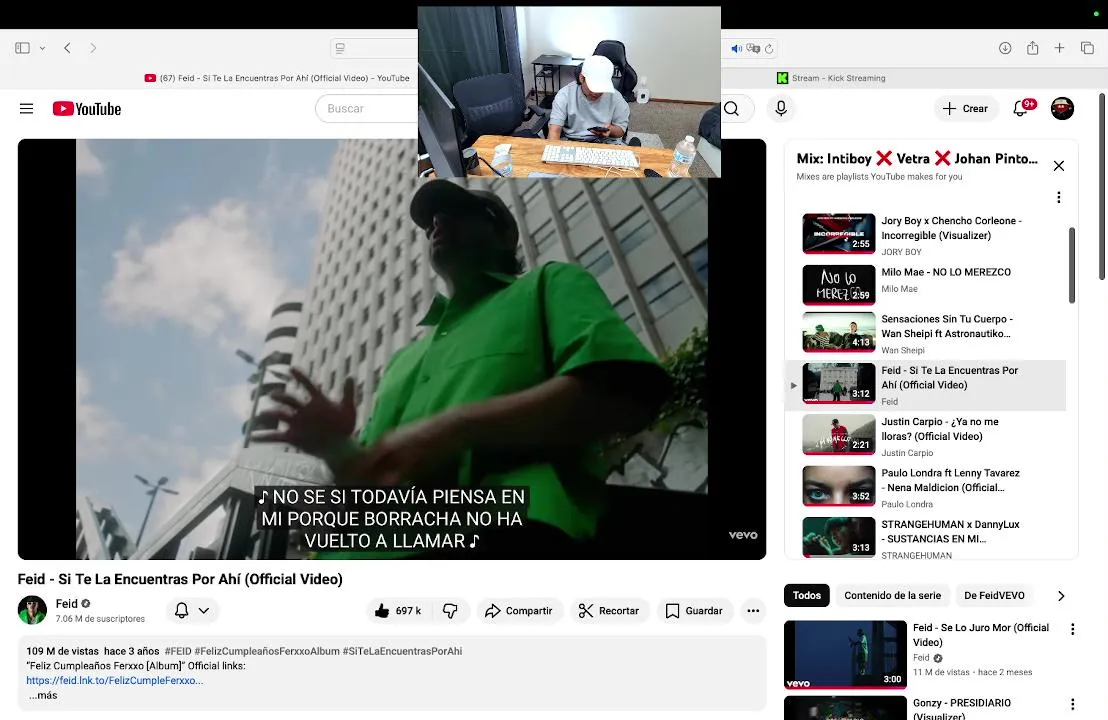Focus the Buscar search field
Screen dimensions: 1108x720
(367, 109)
